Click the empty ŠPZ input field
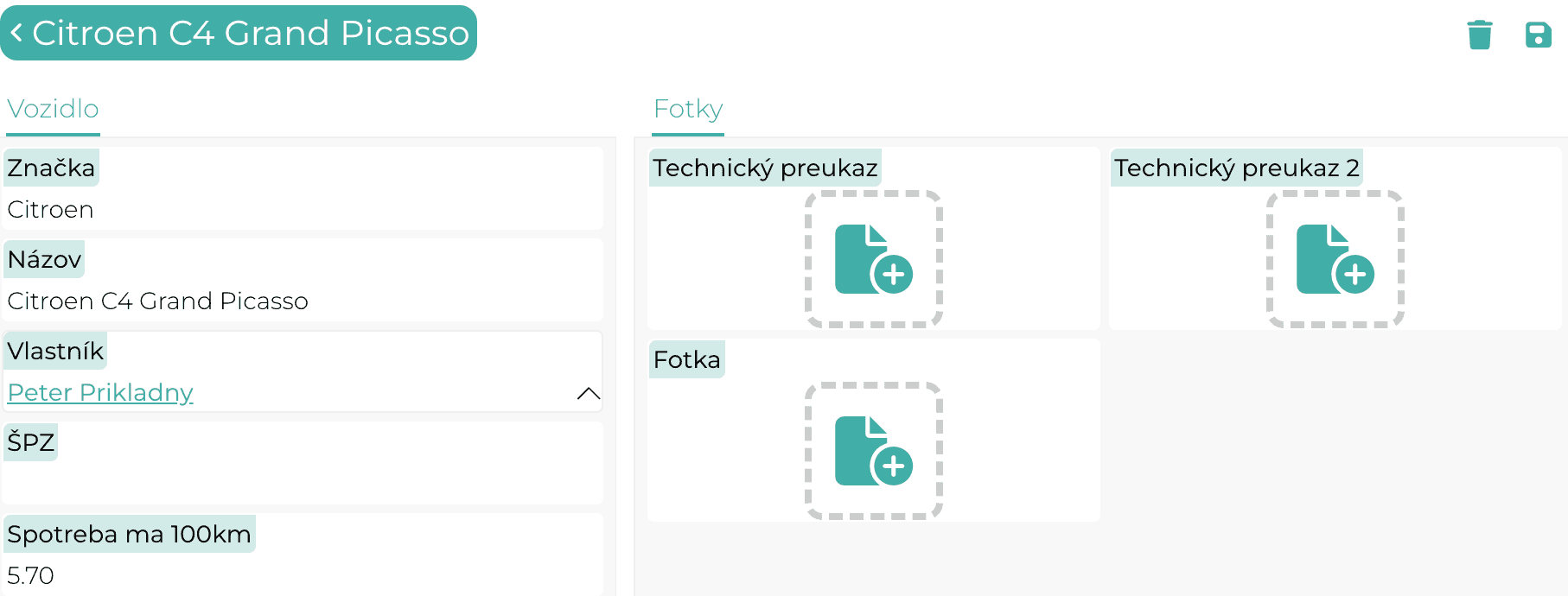This screenshot has width=1568, height=596. [x=303, y=484]
